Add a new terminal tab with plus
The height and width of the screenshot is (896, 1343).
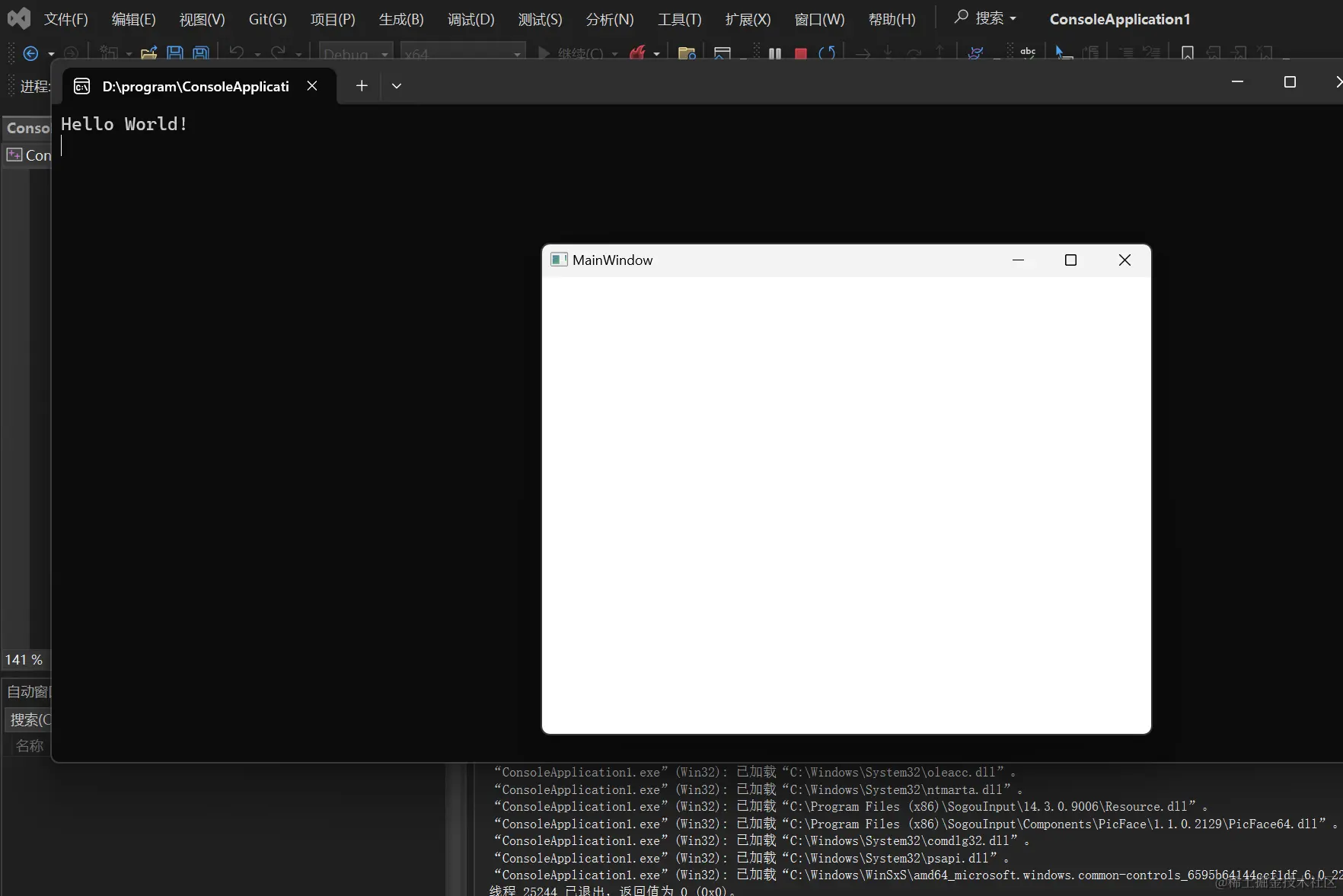pyautogui.click(x=362, y=86)
